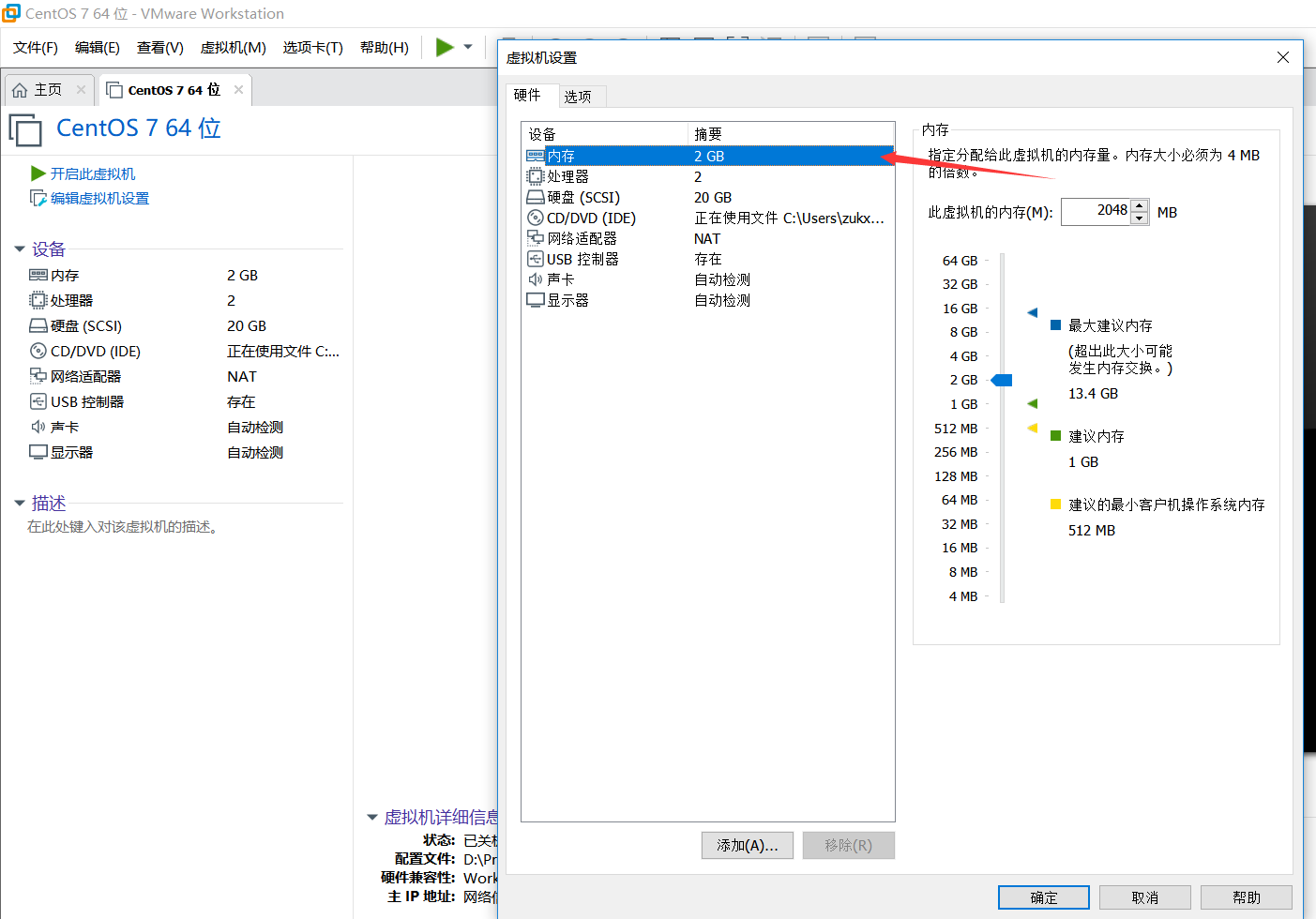The height and width of the screenshot is (919, 1316).
Task: Click the 处理器 icon in the main window devices
Action: point(38,300)
